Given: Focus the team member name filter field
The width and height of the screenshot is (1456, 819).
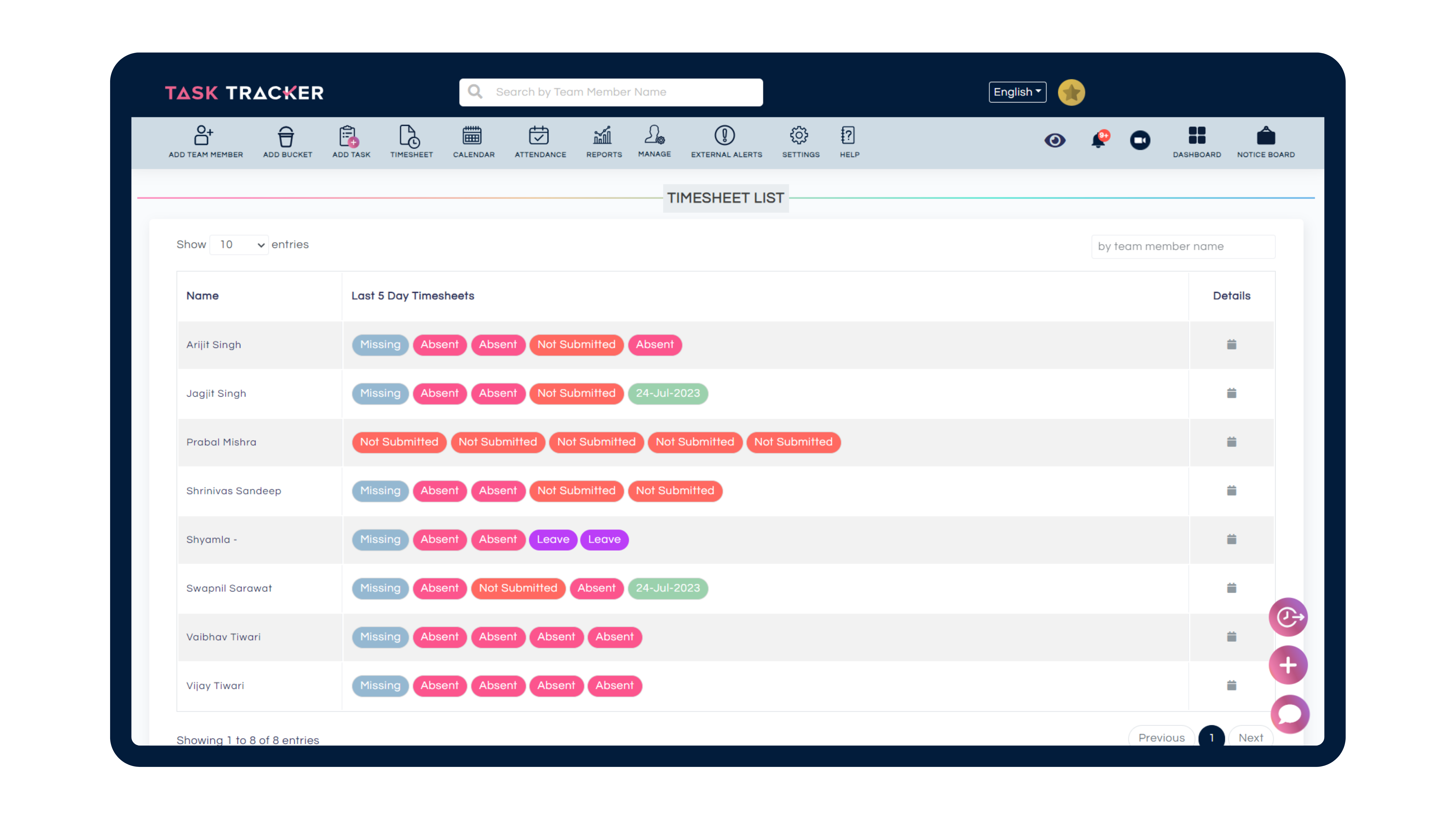Looking at the screenshot, I should point(1183,246).
